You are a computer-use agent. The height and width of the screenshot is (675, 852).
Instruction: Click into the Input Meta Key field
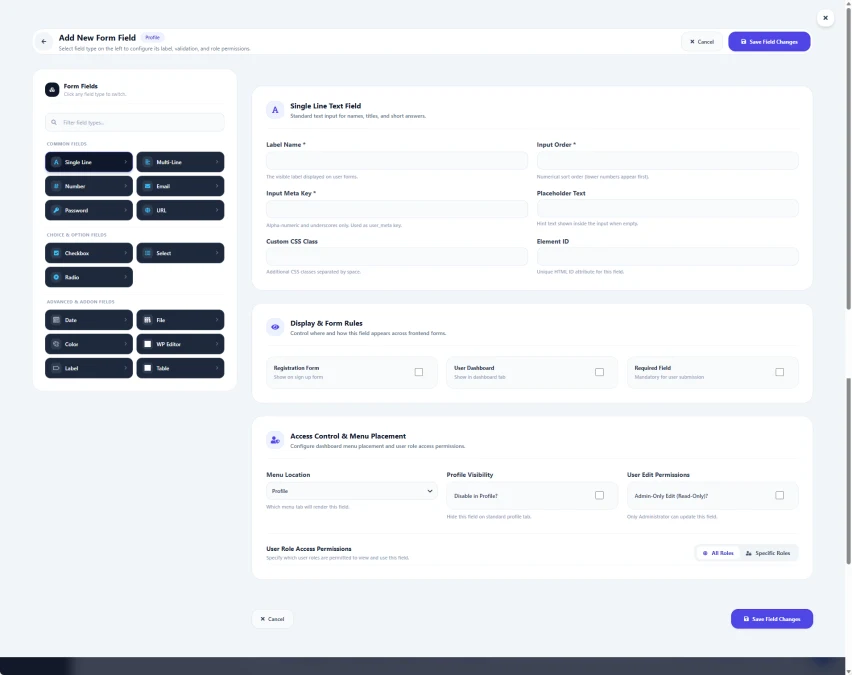(397, 209)
